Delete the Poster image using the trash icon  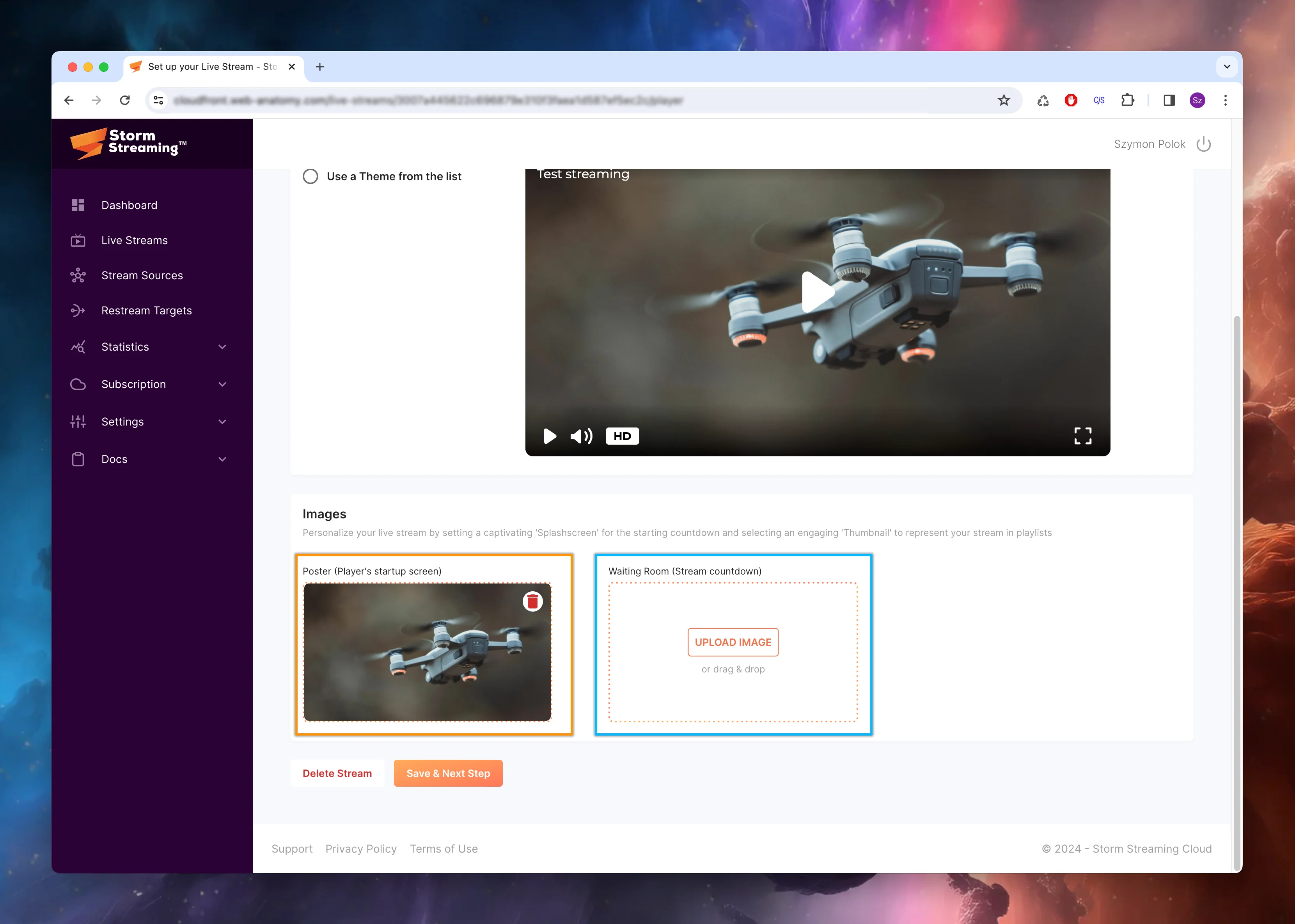coord(532,601)
